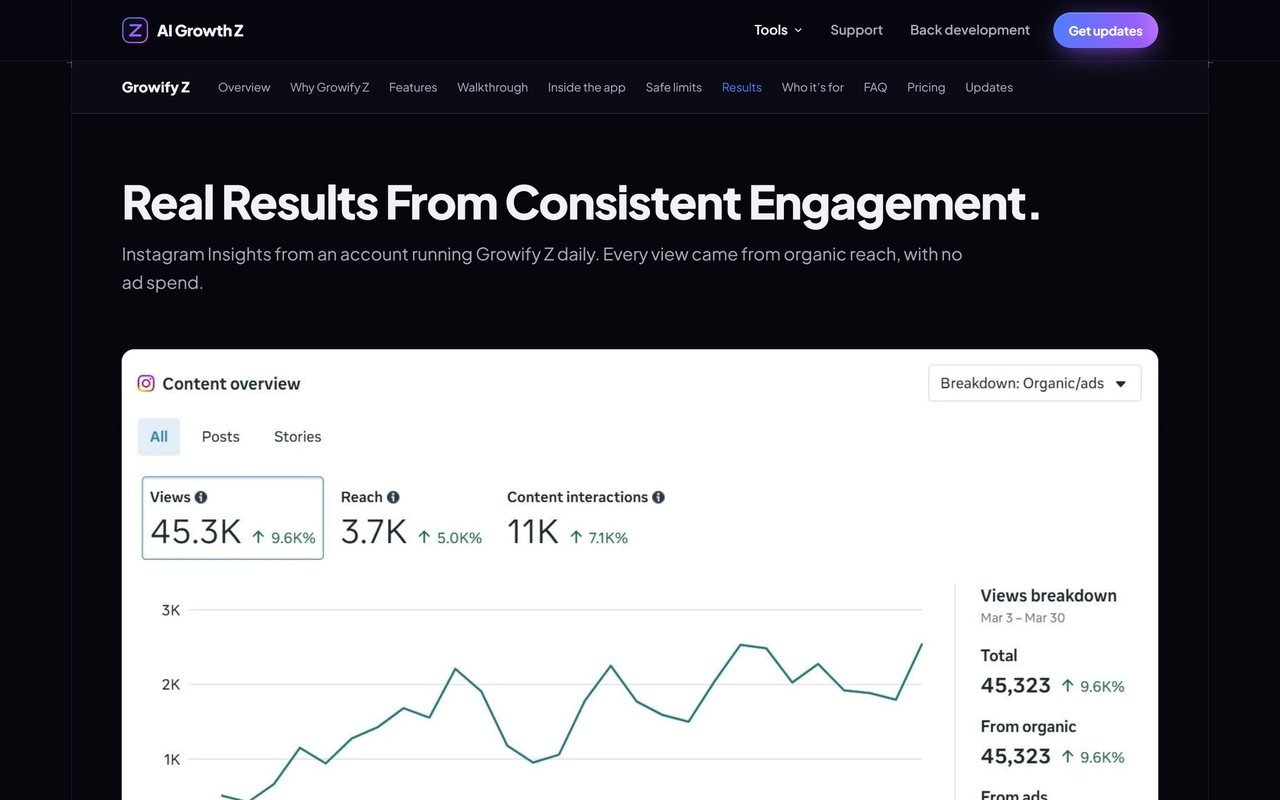The height and width of the screenshot is (800, 1280).
Task: Click the From organic 45,323 value
Action: [x=1016, y=756]
